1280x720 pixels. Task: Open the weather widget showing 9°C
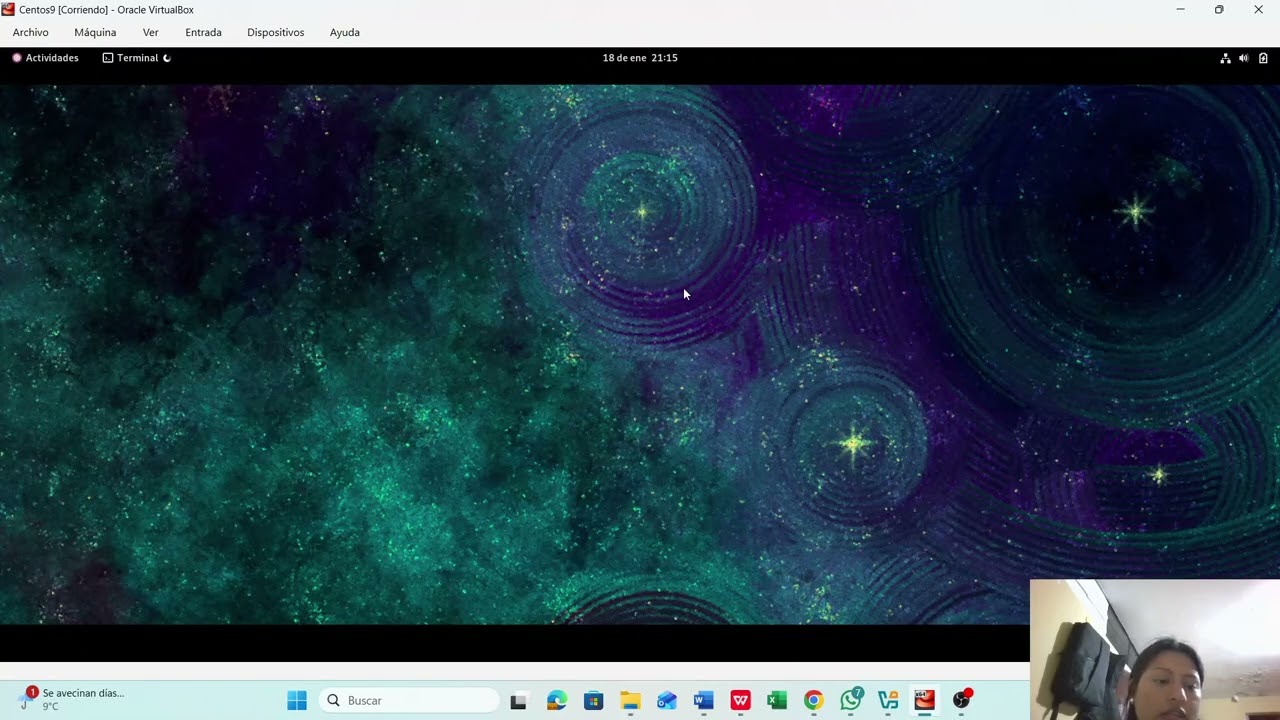click(x=72, y=699)
